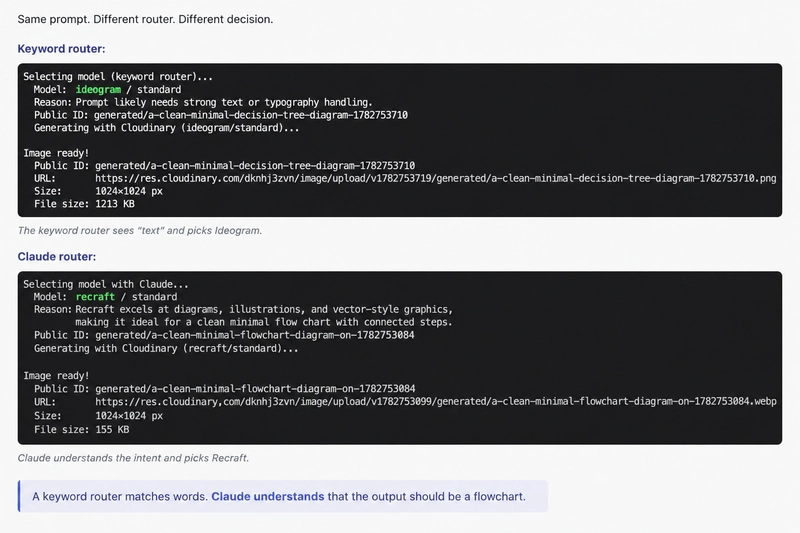Click the green recraft model name
The image size is (800, 533).
pos(95,297)
